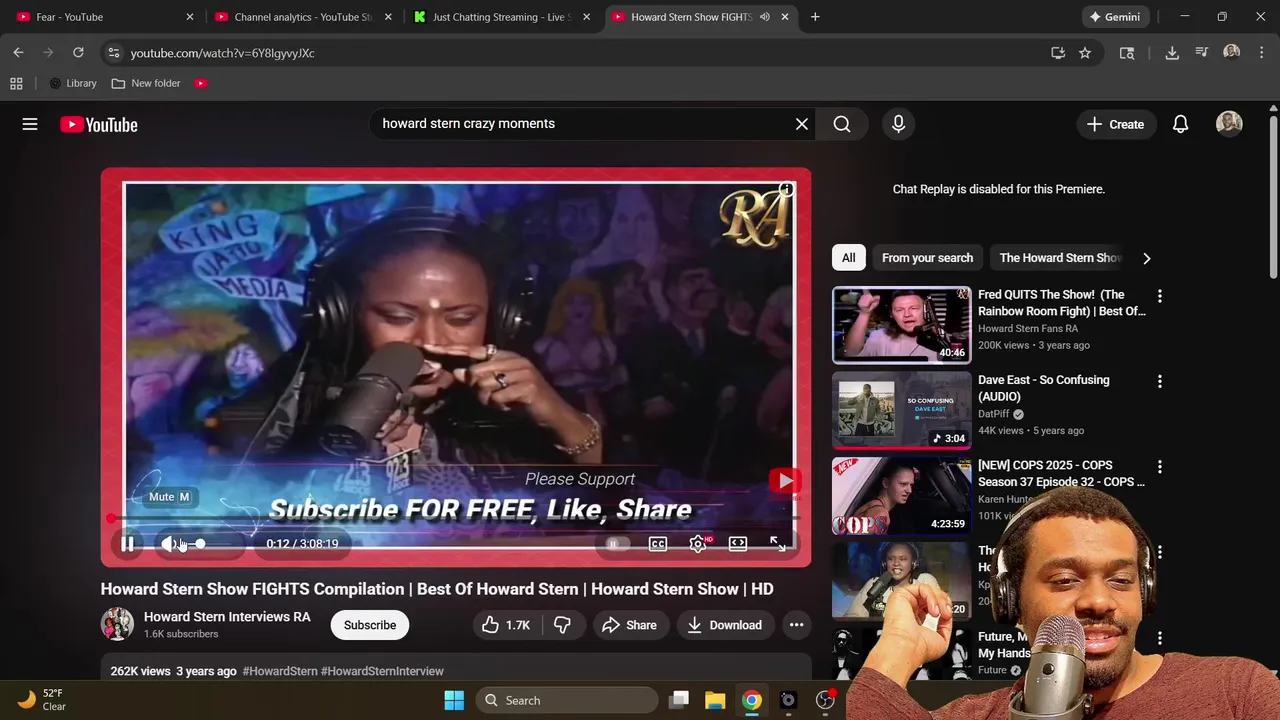Like the video with the thumbs up

click(x=506, y=625)
